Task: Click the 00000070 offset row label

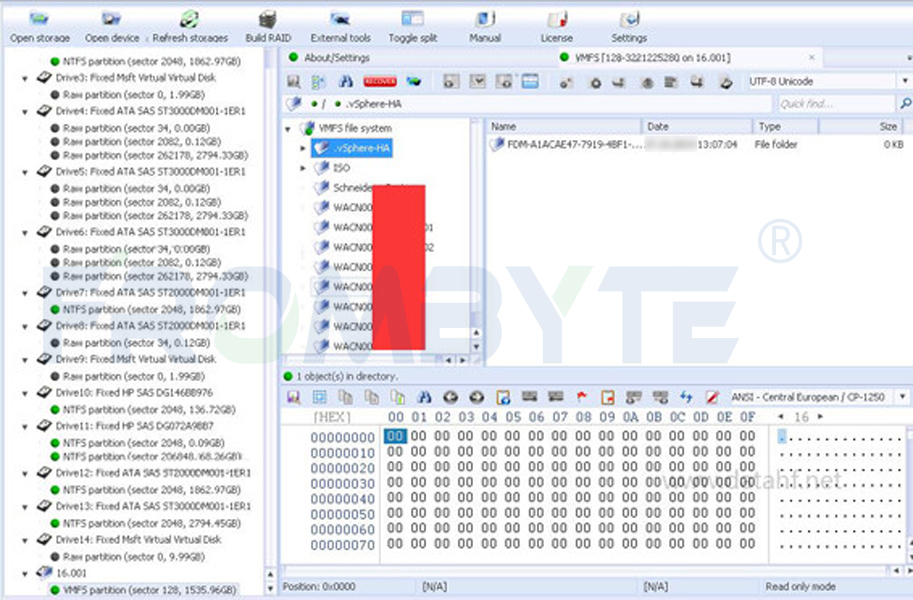Action: (x=342, y=545)
